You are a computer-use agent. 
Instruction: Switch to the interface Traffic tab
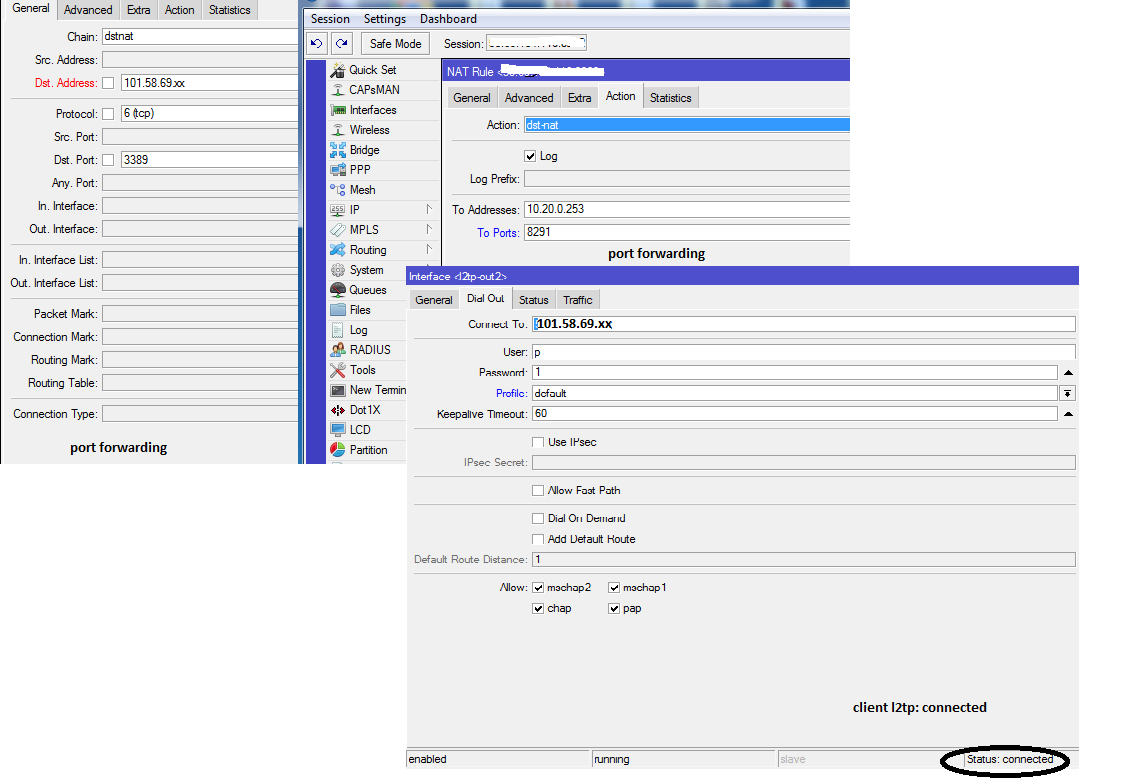tap(578, 300)
